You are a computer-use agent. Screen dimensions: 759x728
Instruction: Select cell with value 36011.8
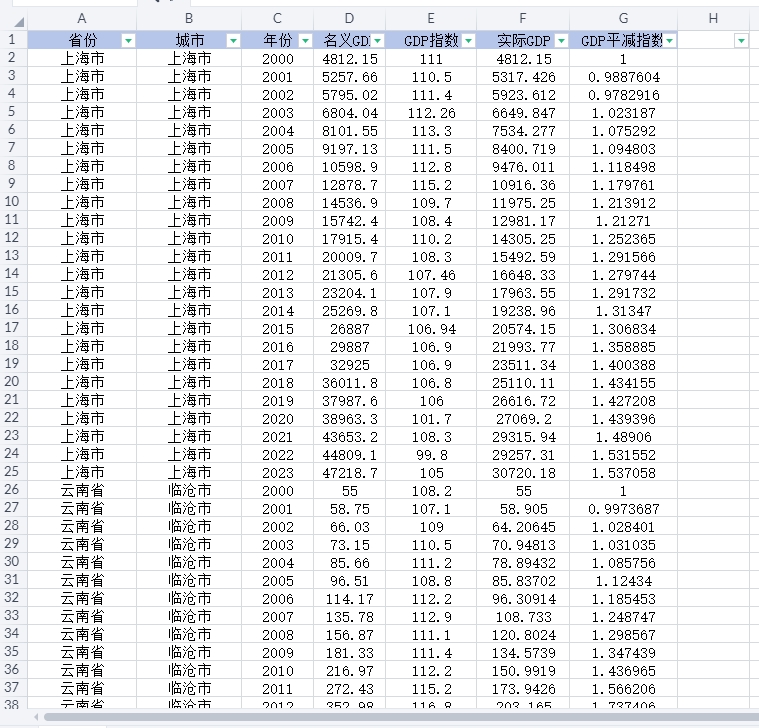349,382
